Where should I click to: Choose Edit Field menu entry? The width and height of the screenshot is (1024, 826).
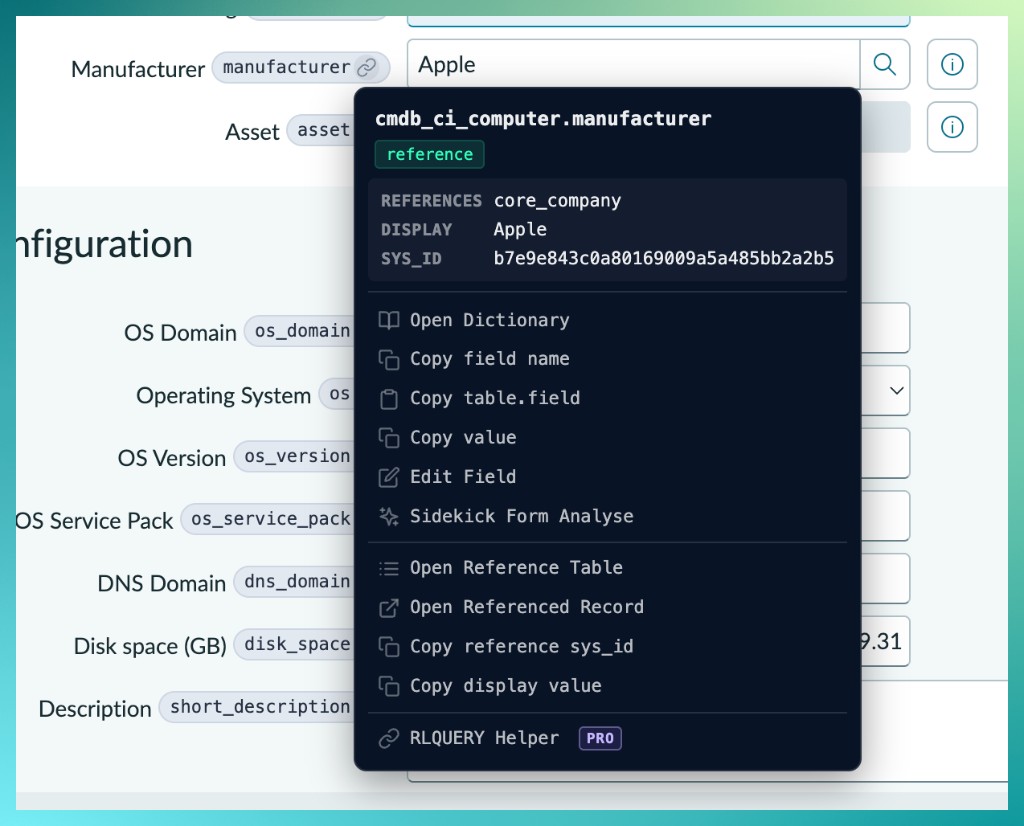coord(607,477)
